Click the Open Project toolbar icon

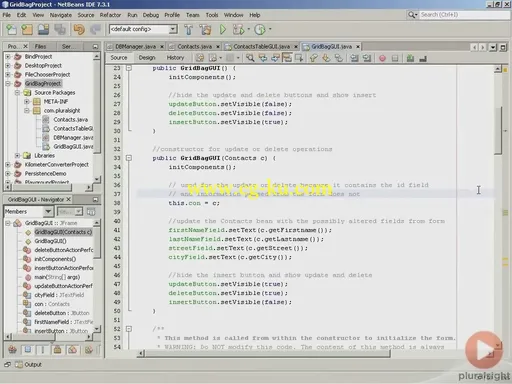coord(43,30)
